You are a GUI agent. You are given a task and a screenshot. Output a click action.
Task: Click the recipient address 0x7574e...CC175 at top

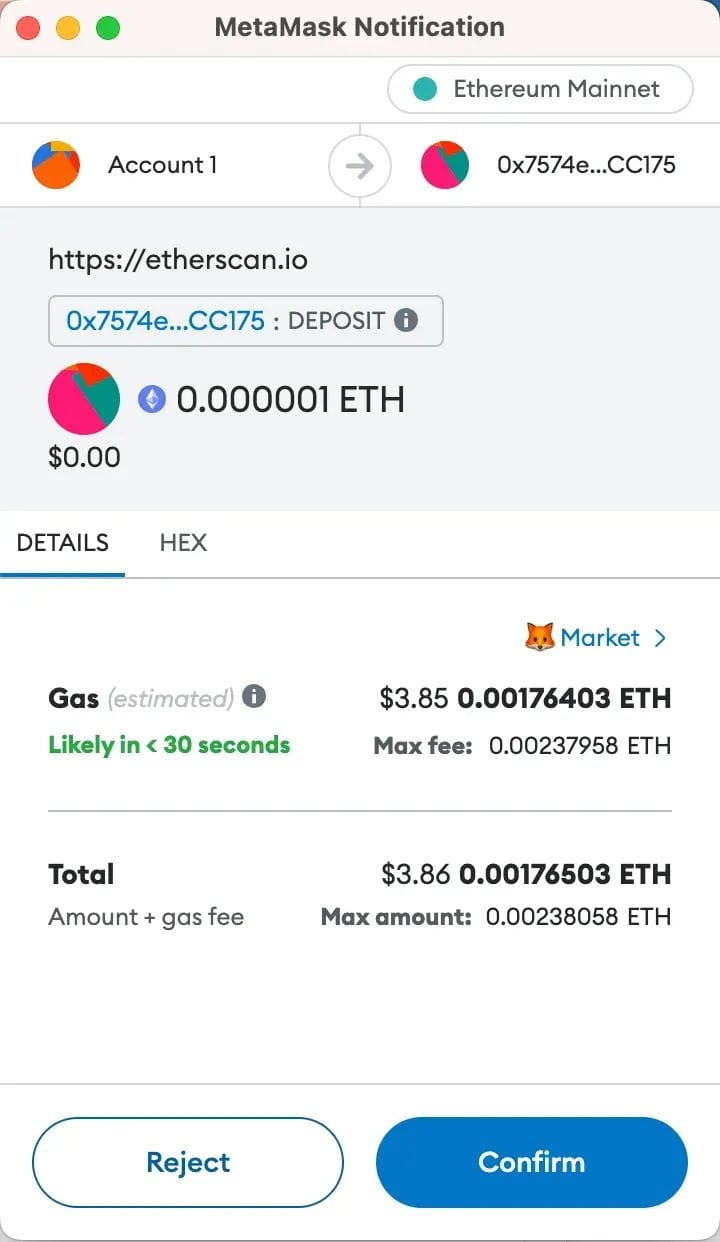586,165
